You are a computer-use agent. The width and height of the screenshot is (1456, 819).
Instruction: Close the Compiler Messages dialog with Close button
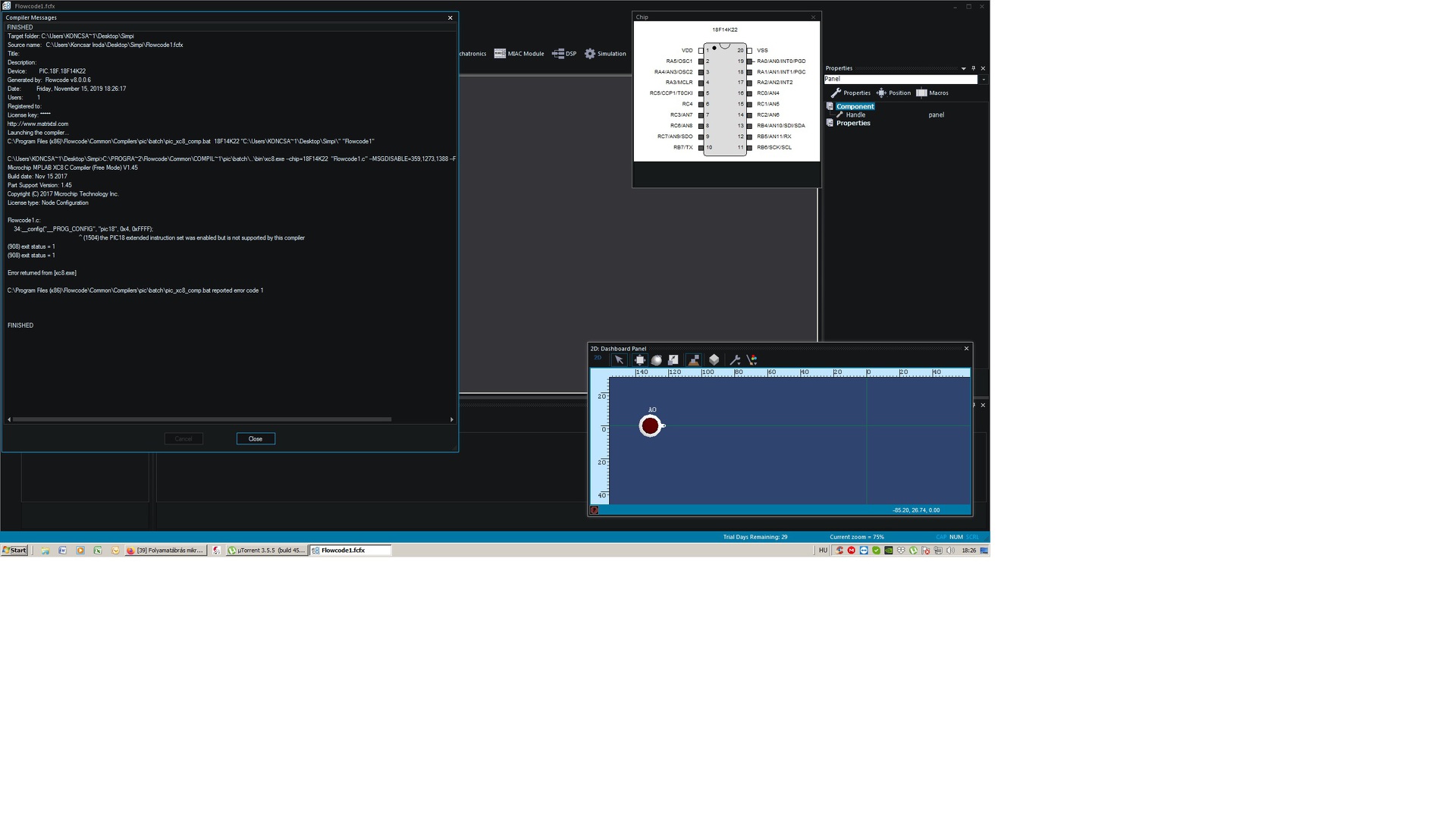[256, 439]
